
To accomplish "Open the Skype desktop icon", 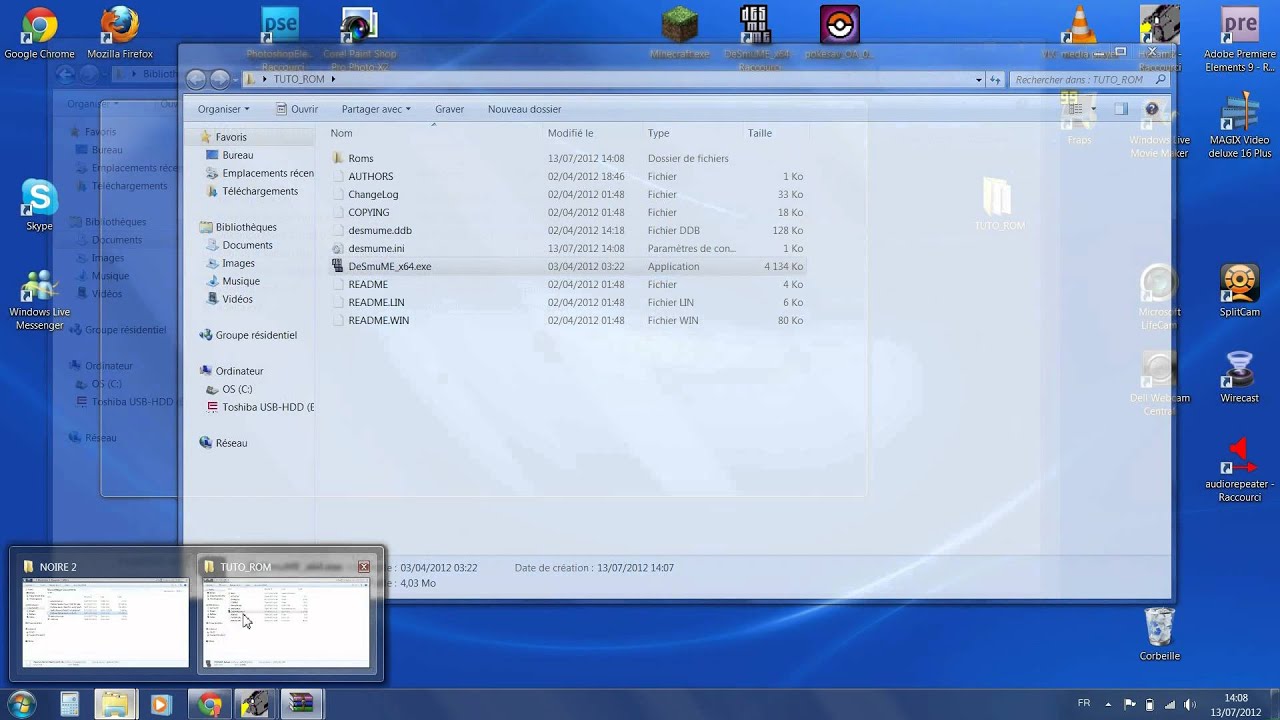I will pos(39,205).
